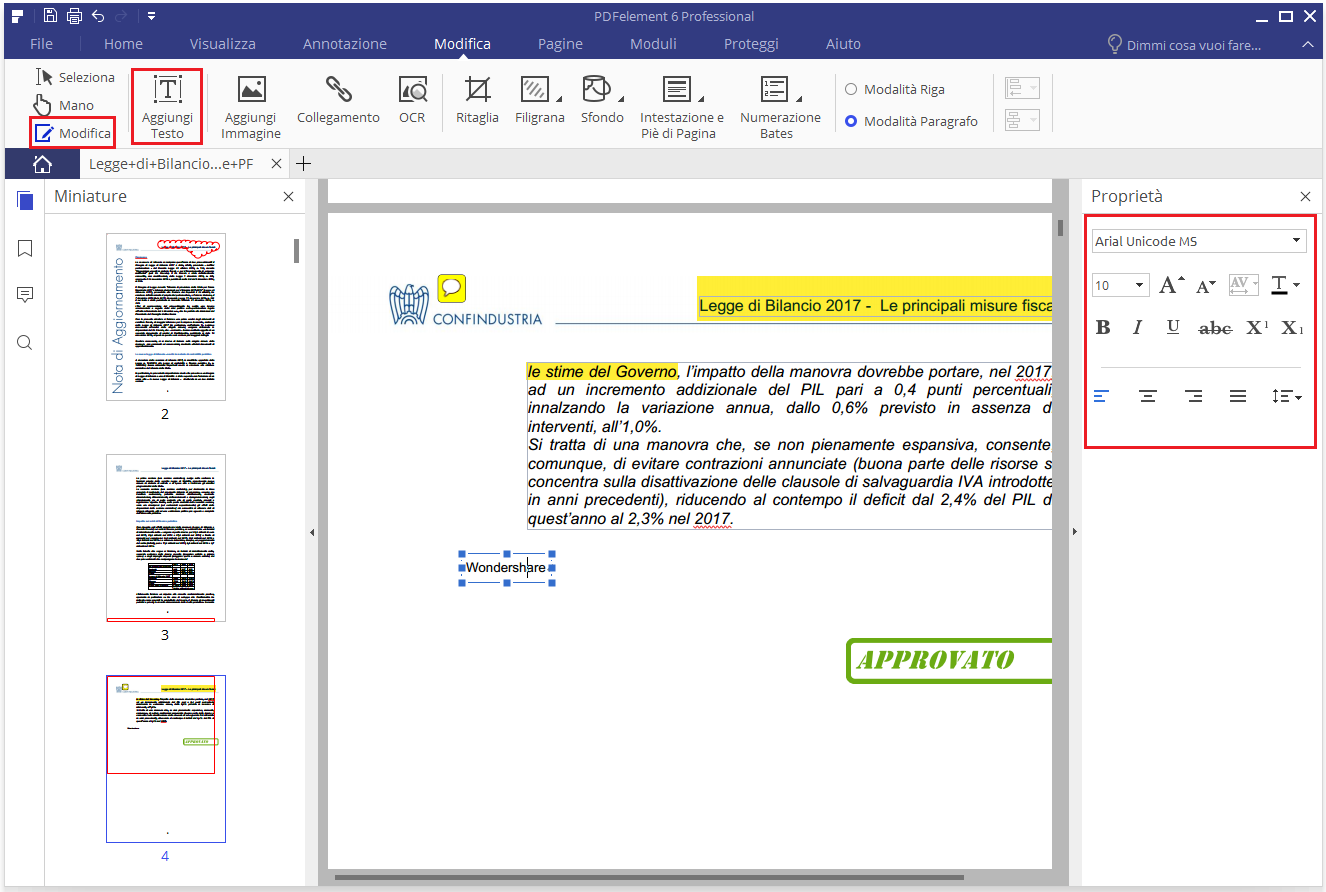Screen dimensions: 1326x892
Task: Toggle underline formatting in the Proprietà panel
Action: (x=1173, y=327)
